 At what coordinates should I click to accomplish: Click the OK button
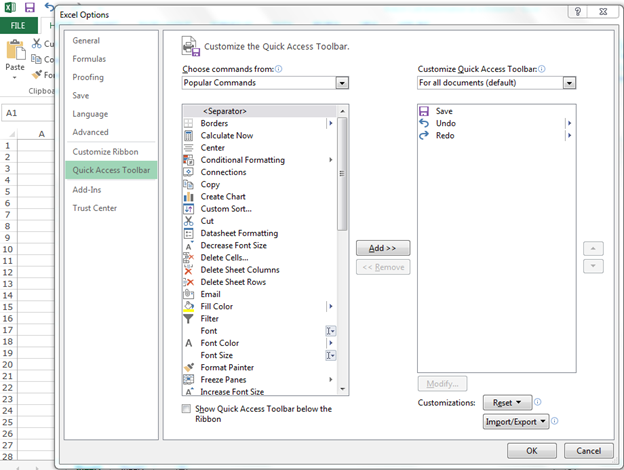click(532, 451)
